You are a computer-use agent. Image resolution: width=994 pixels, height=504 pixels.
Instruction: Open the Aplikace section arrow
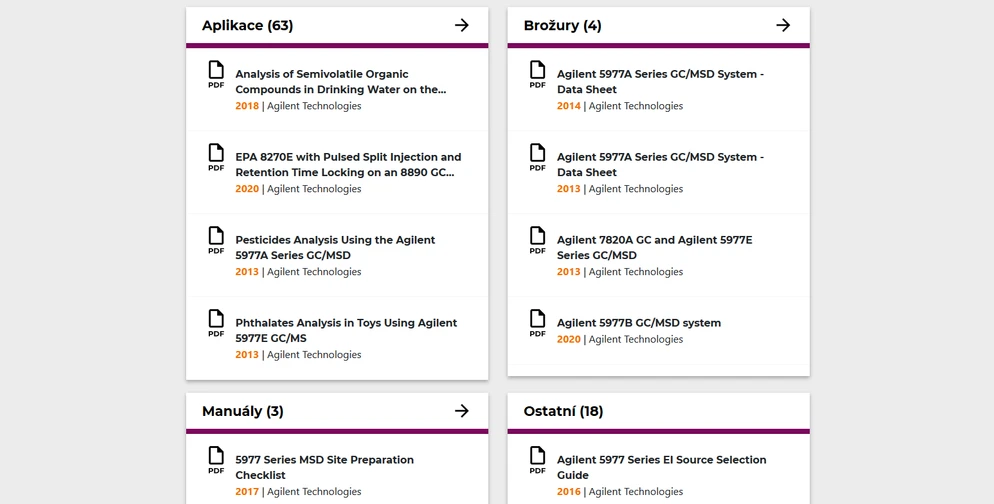(462, 25)
